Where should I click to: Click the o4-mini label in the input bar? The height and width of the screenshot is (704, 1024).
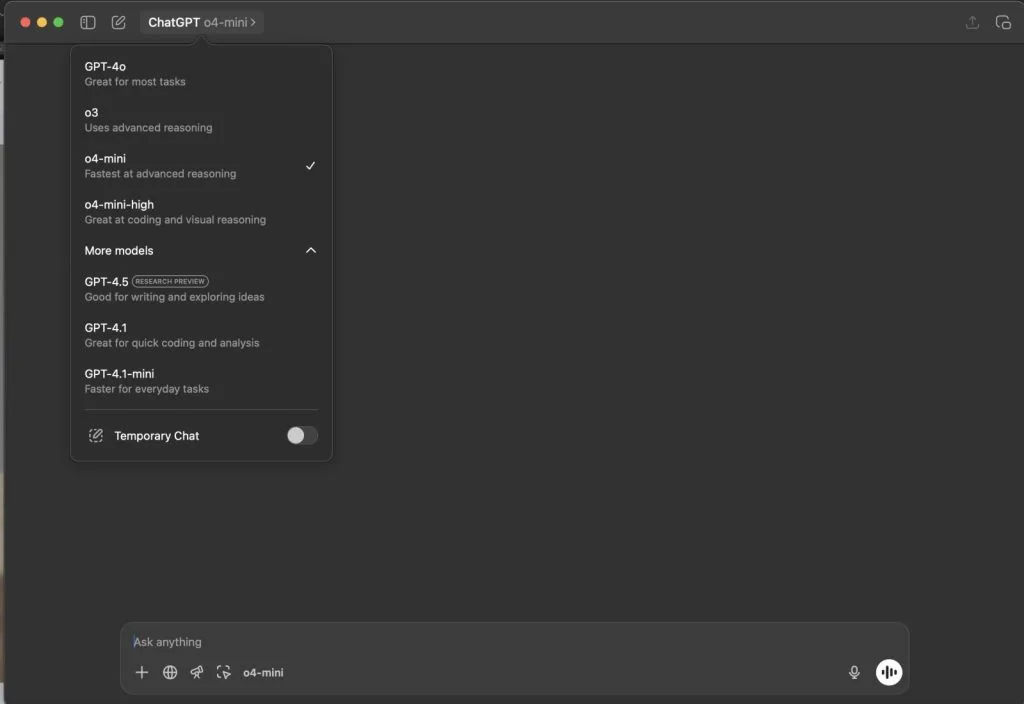263,672
